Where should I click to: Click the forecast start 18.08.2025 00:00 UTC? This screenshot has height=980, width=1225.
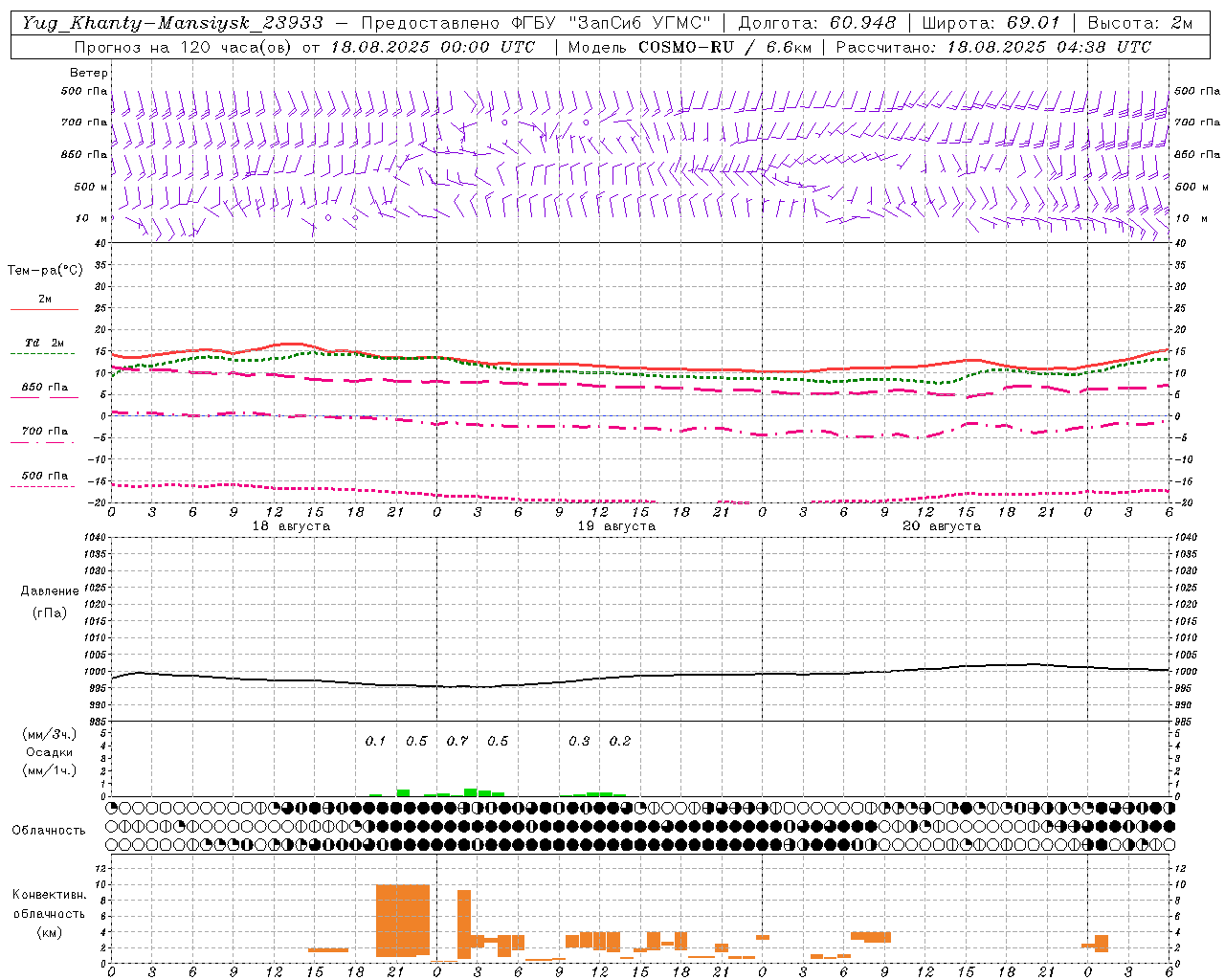(433, 47)
